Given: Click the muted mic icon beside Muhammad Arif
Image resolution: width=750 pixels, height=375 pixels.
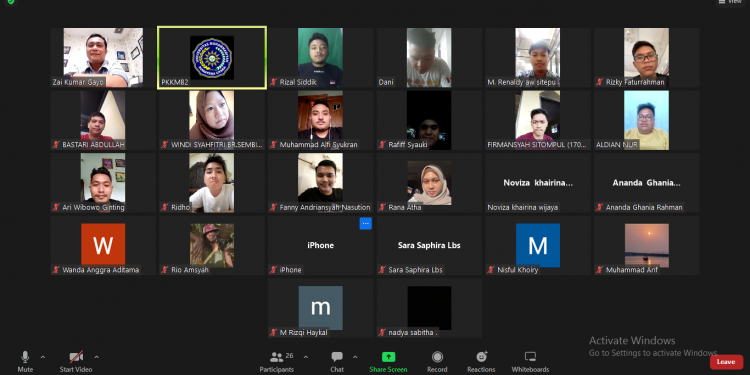Looking at the screenshot, I should [599, 270].
